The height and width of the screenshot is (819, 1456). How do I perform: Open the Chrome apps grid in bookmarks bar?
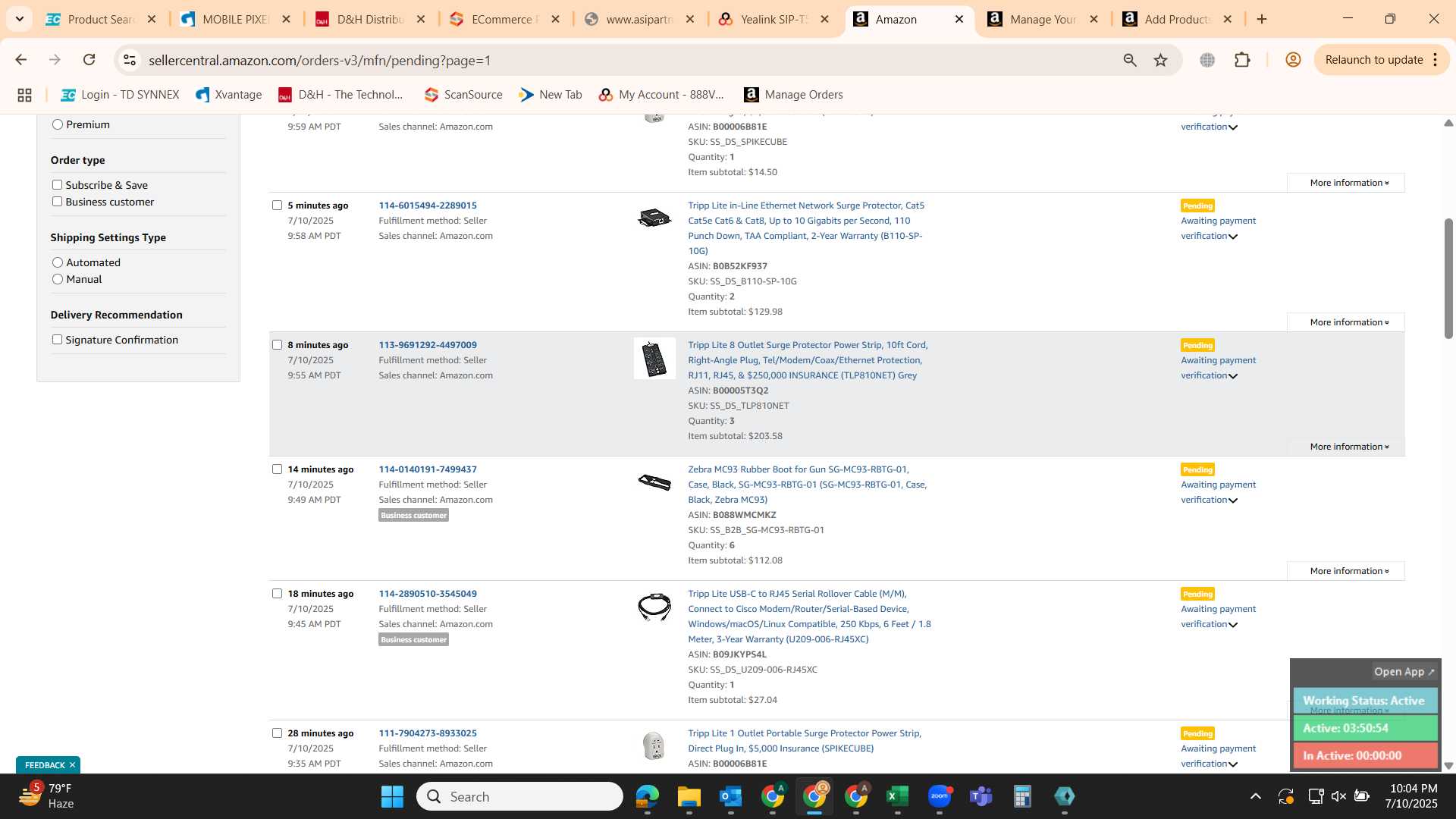[24, 95]
